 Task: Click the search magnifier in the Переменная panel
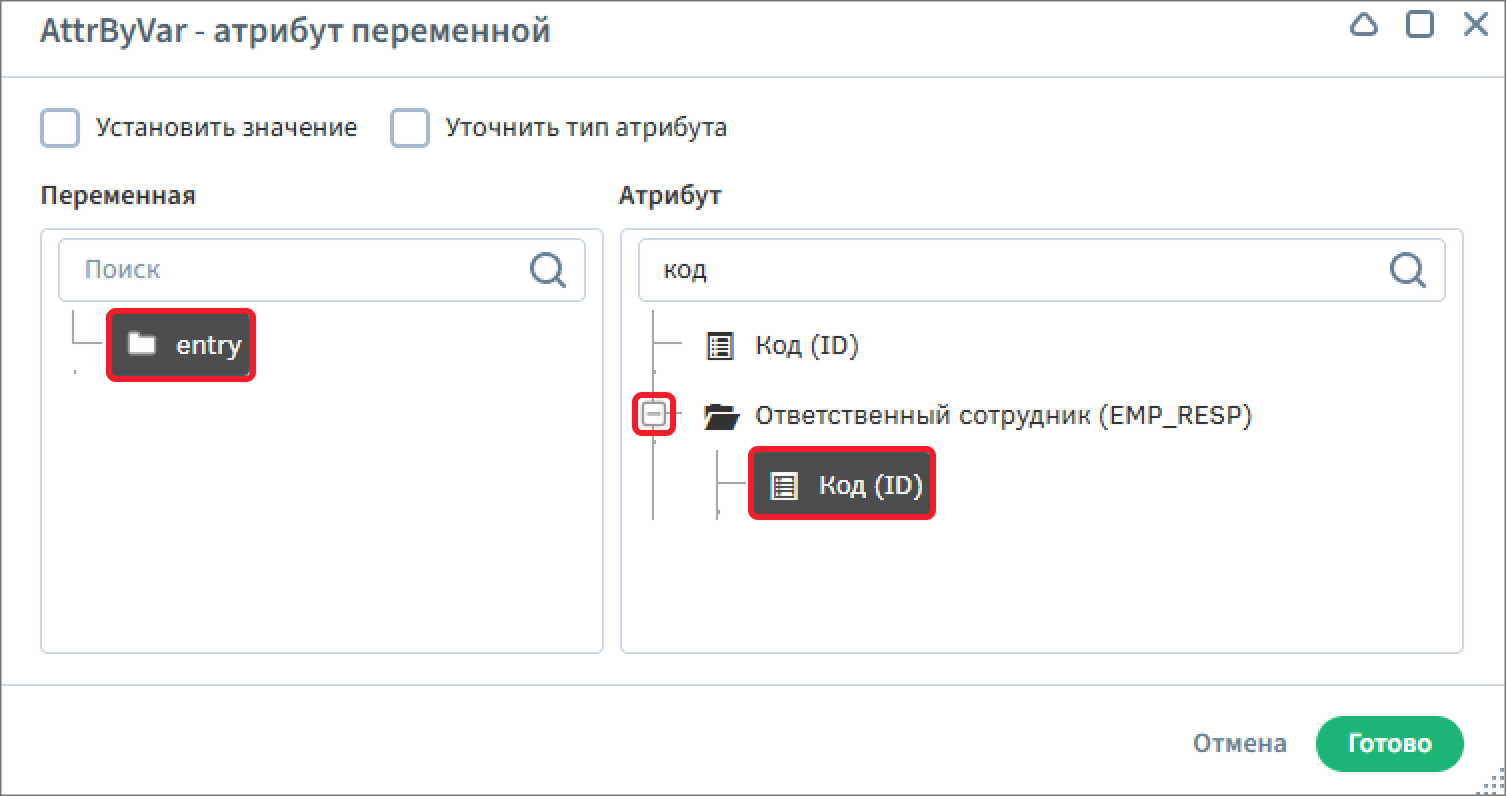[x=547, y=269]
